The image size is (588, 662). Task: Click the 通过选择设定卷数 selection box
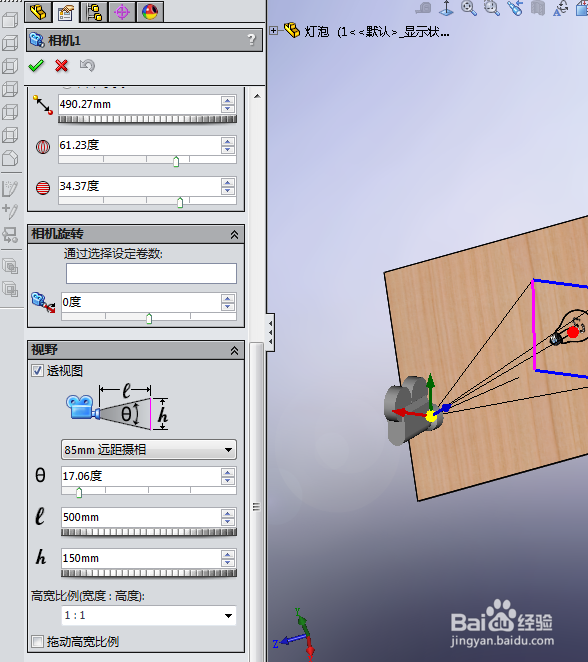coord(151,274)
